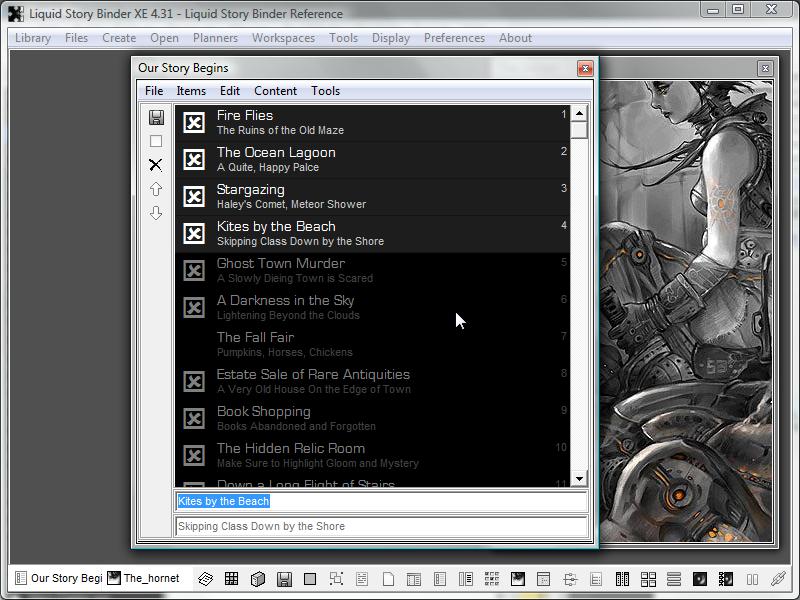Select the Book Shopping list entry

pyautogui.click(x=264, y=412)
